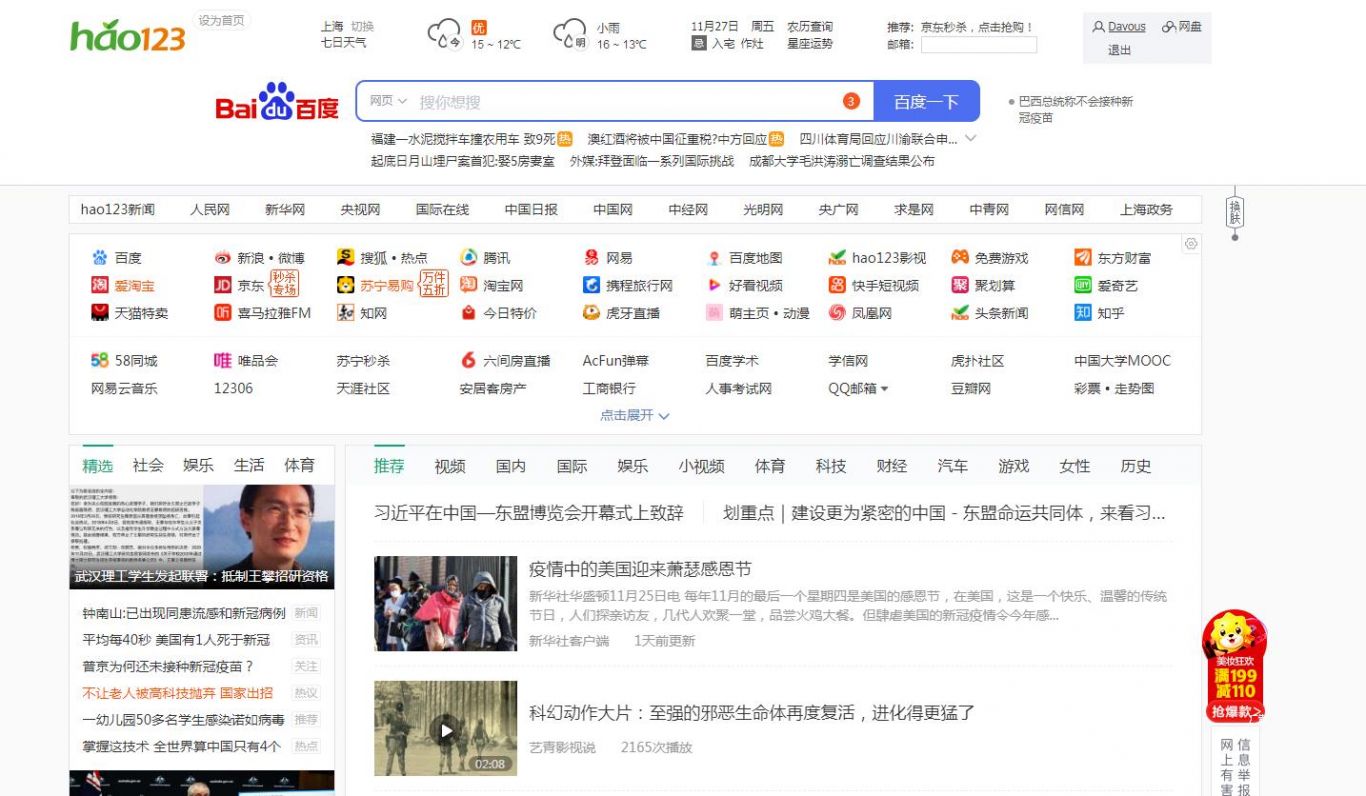Screen dimensions: 1366x796
Task: Open the 凤凰网 icon link
Action: tap(837, 313)
